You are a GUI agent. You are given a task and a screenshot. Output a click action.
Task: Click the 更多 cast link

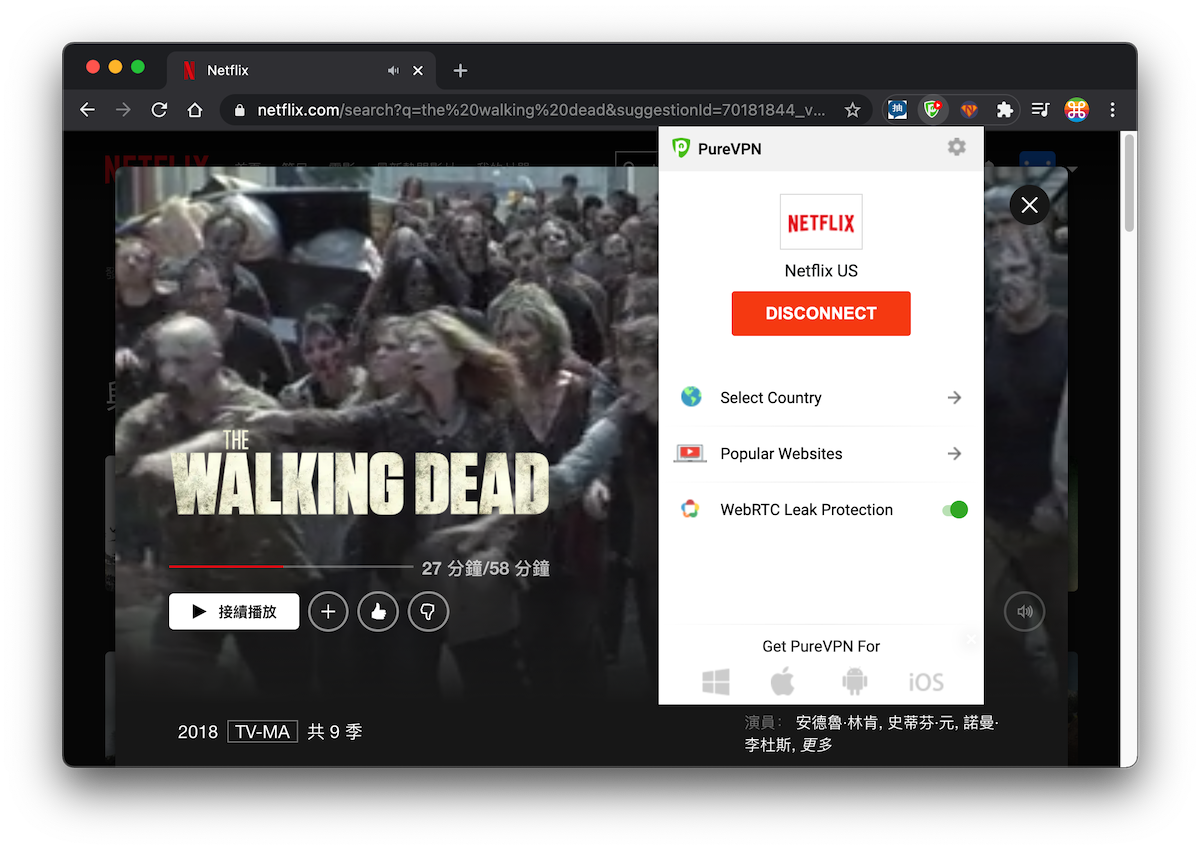(x=817, y=745)
